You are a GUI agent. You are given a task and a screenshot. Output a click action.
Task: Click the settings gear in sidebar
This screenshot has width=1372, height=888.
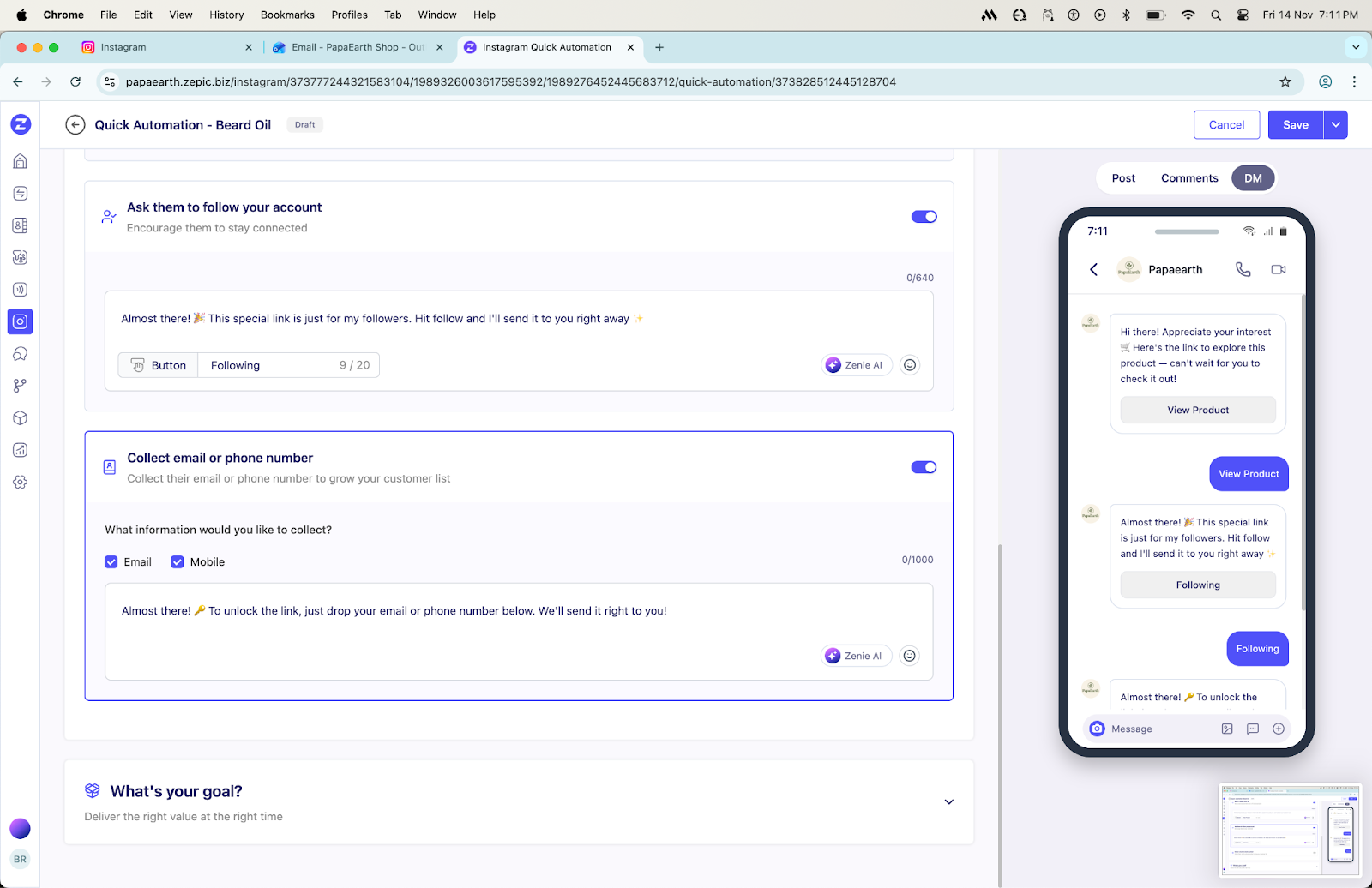21,482
